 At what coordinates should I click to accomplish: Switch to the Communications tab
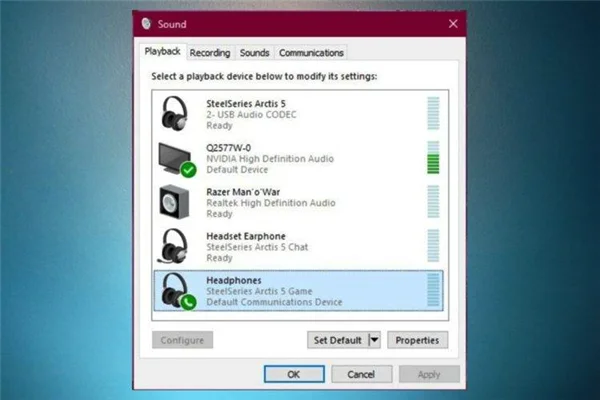tap(311, 53)
